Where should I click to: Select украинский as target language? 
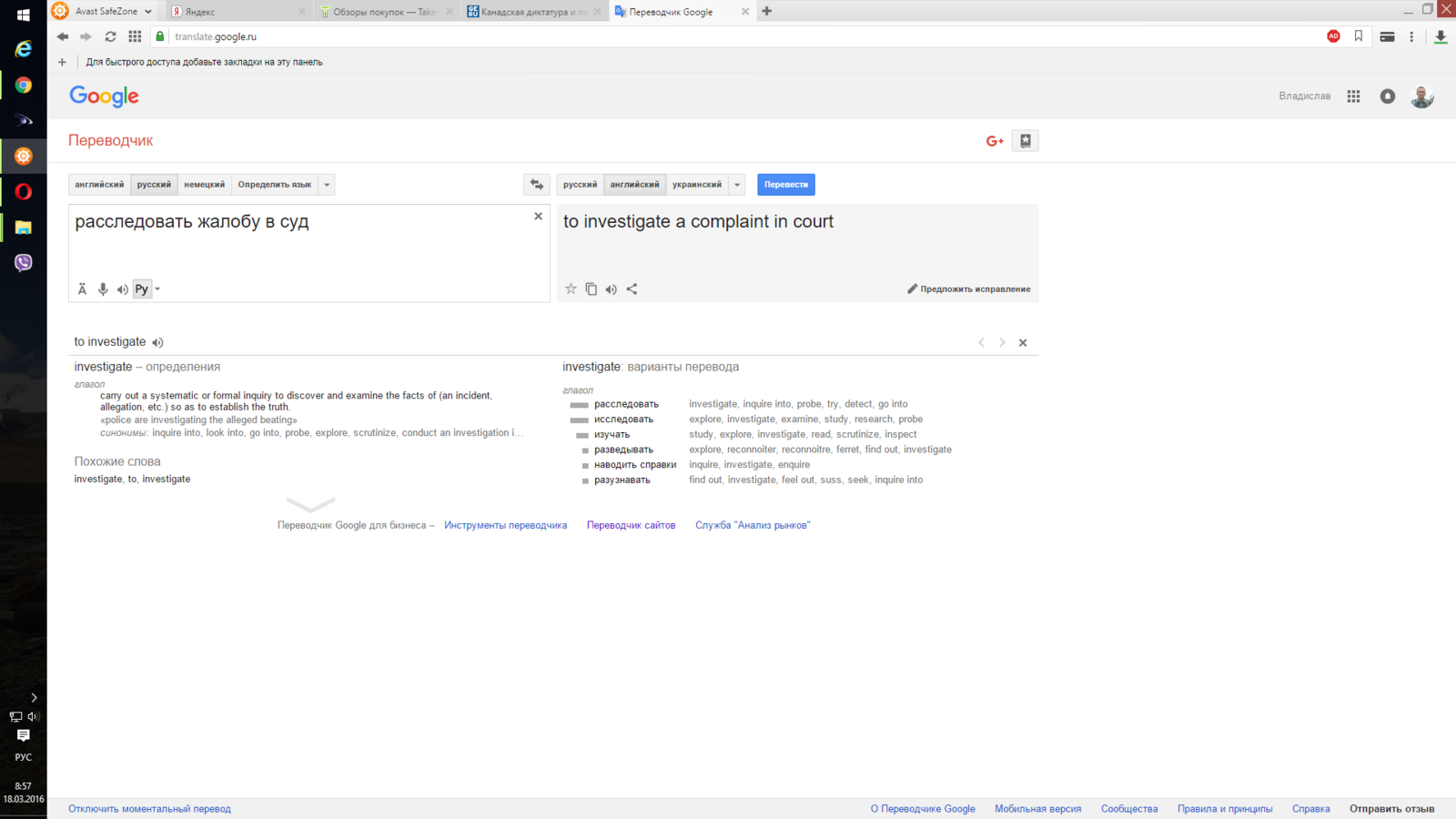tap(697, 185)
